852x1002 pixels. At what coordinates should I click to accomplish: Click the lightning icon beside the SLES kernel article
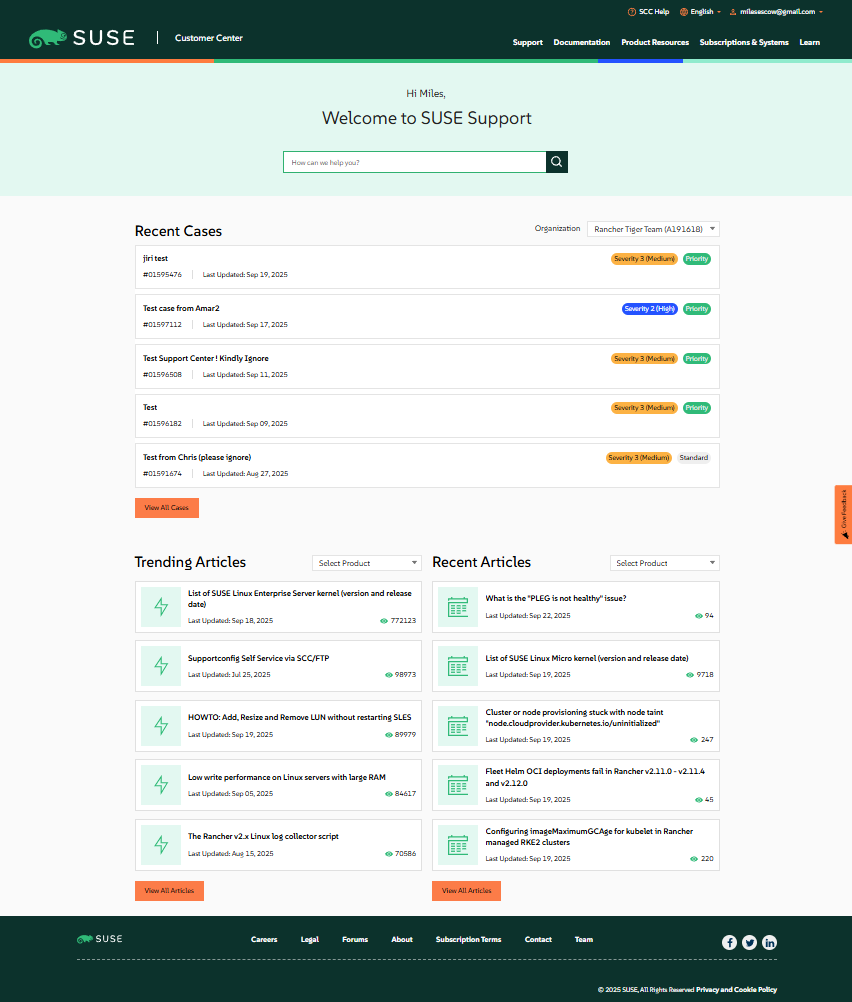click(x=160, y=606)
